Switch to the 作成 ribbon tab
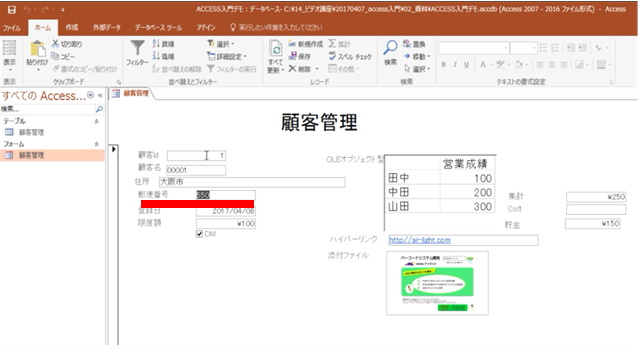This screenshot has height=360, width=640. click(72, 27)
